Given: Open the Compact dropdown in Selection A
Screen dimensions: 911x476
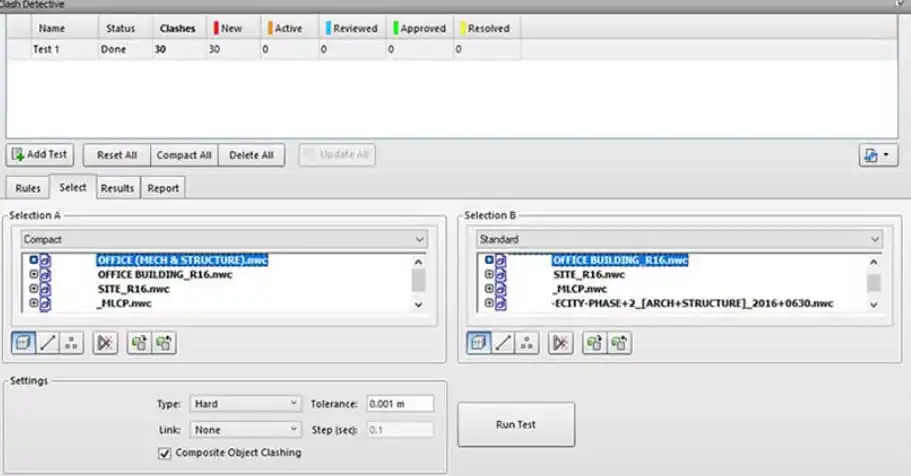Looking at the screenshot, I should [x=224, y=239].
